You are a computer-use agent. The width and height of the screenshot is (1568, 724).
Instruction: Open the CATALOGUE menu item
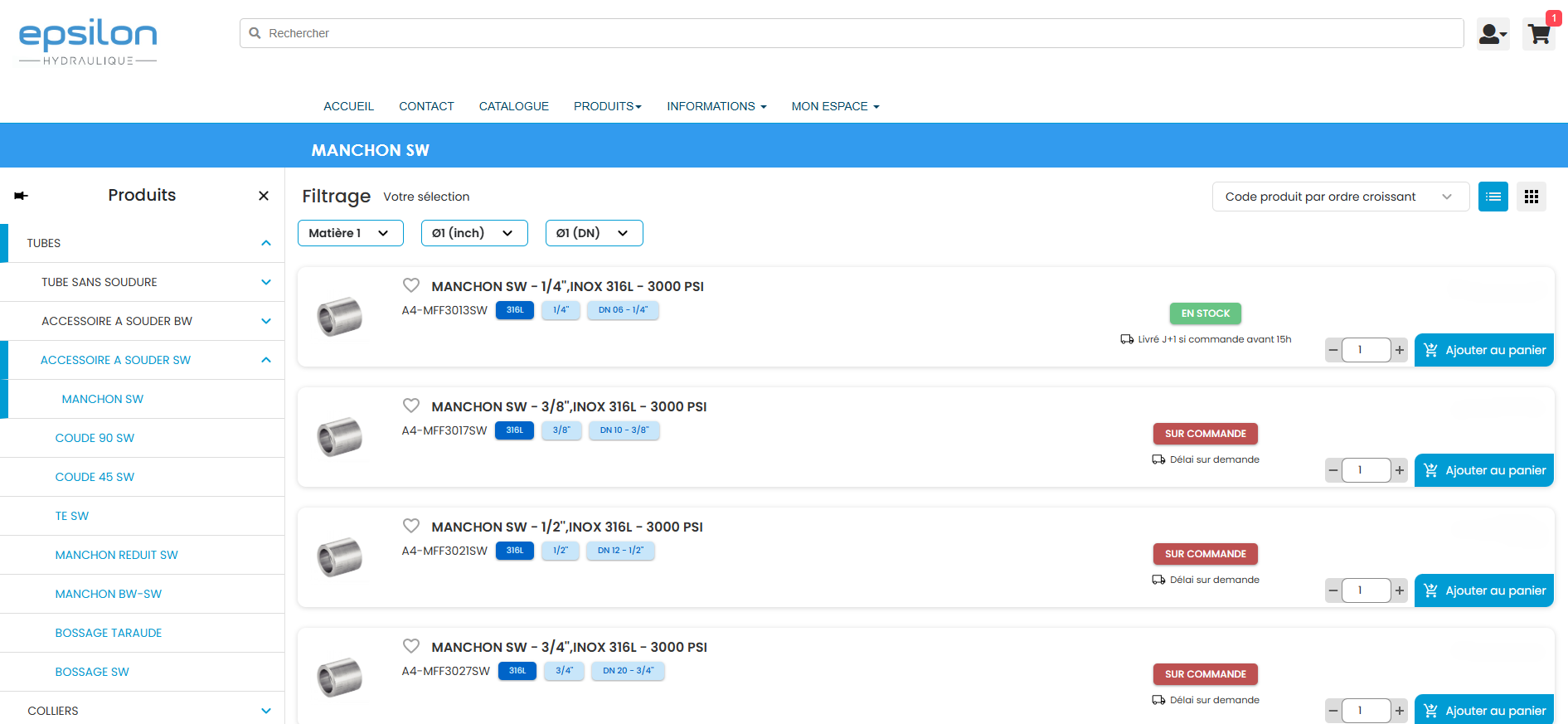(x=513, y=106)
